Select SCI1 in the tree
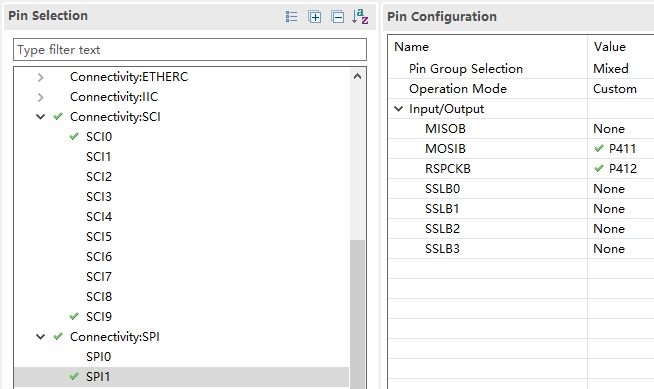The image size is (654, 389). click(x=98, y=157)
